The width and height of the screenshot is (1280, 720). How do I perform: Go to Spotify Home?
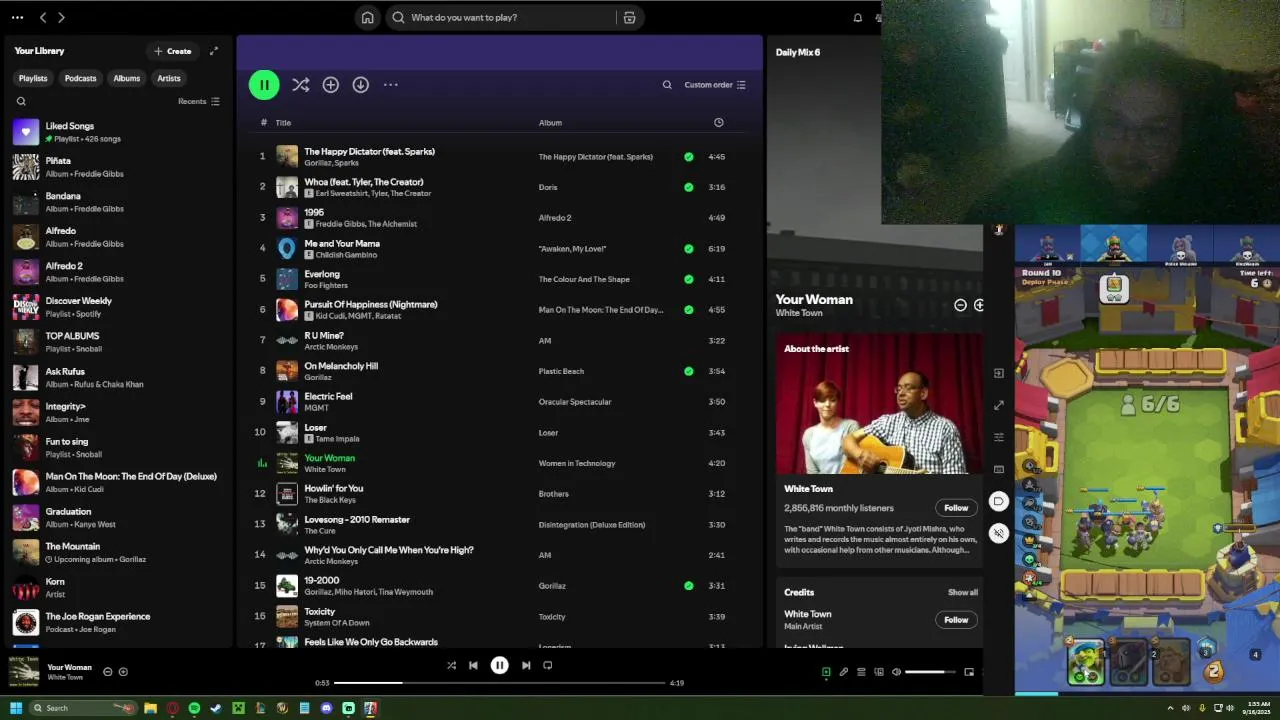(368, 17)
